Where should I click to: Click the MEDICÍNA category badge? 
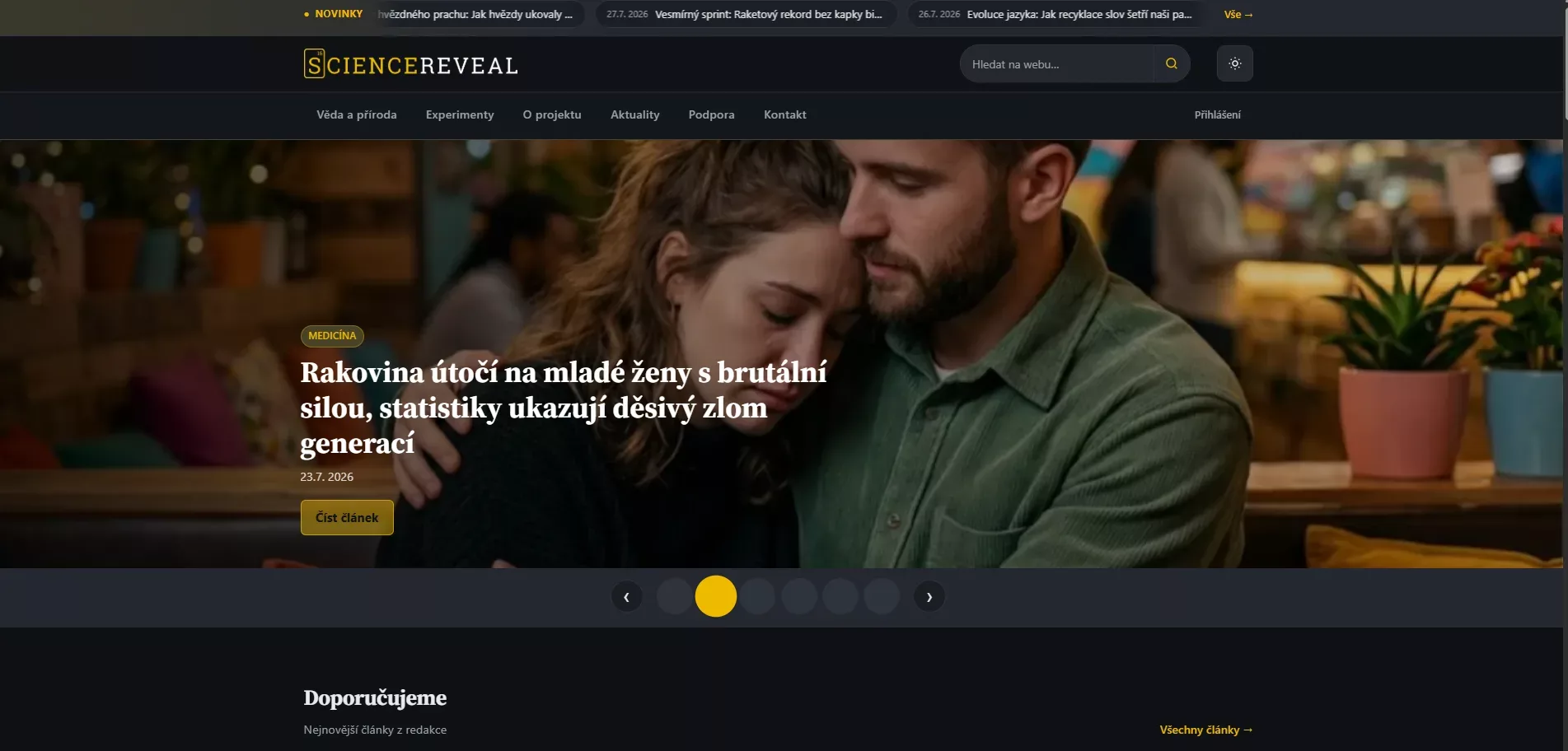pyautogui.click(x=332, y=336)
